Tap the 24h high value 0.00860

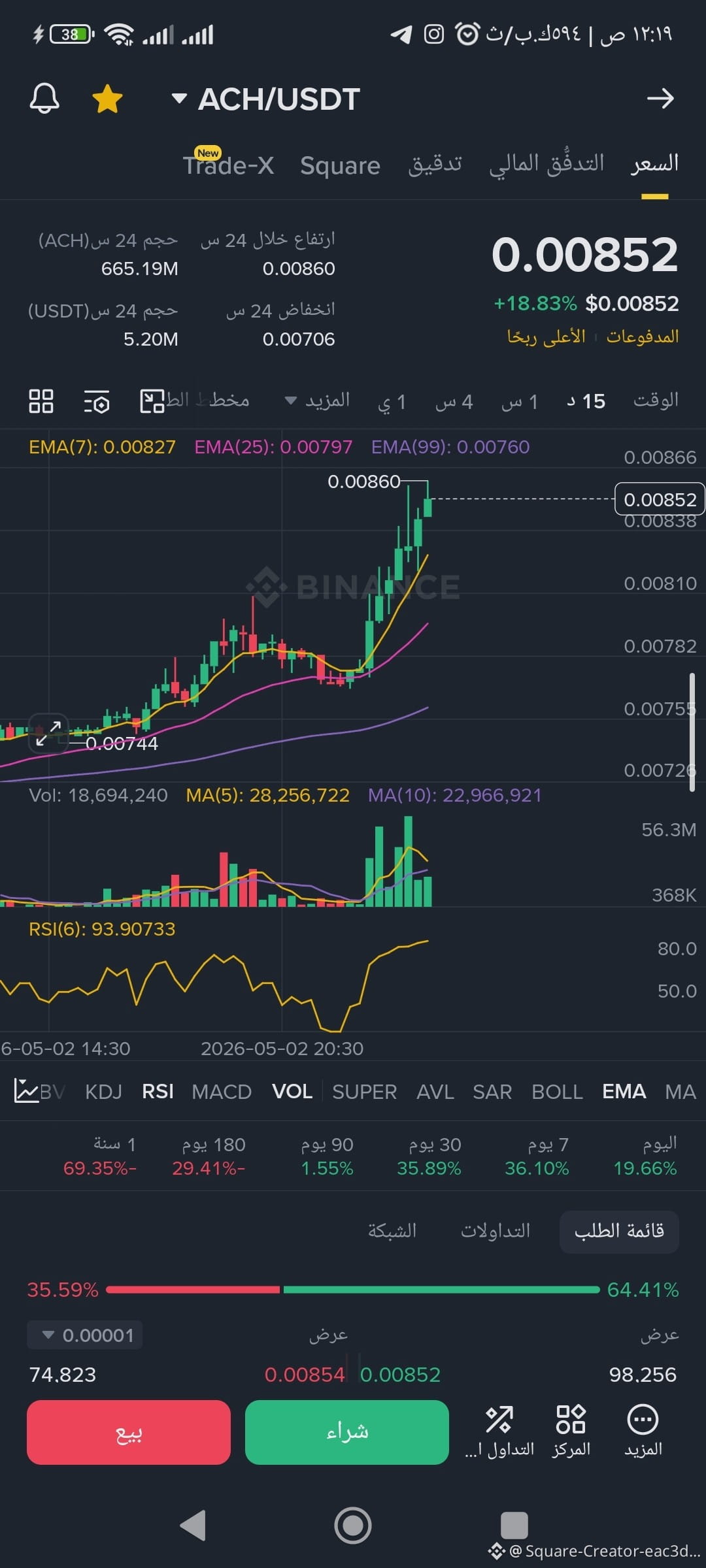(299, 269)
